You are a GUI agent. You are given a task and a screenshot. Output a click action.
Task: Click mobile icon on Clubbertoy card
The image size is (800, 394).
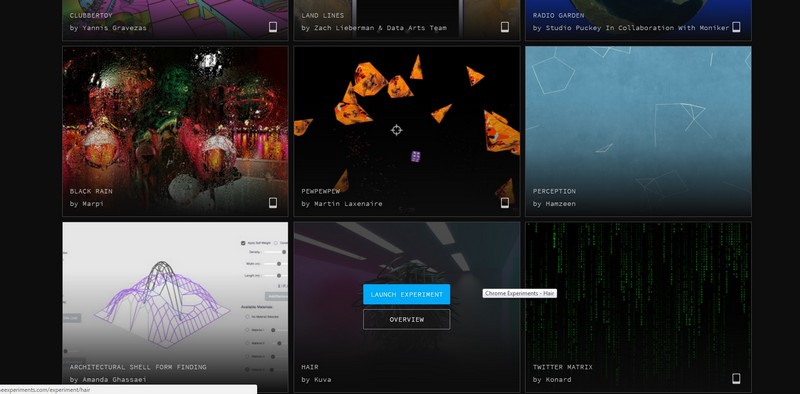[273, 27]
